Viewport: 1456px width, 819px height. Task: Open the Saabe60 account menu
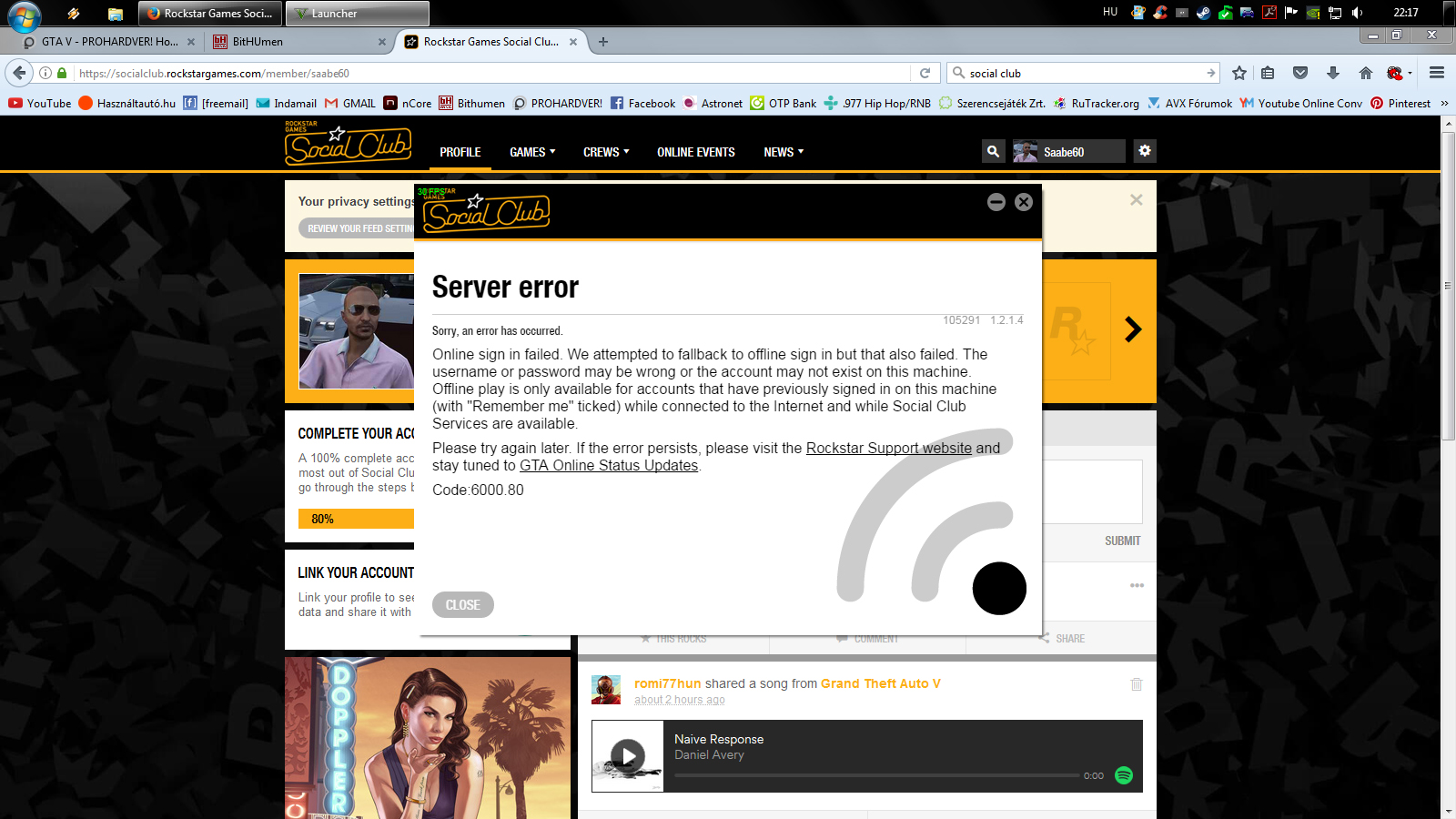tap(1068, 151)
